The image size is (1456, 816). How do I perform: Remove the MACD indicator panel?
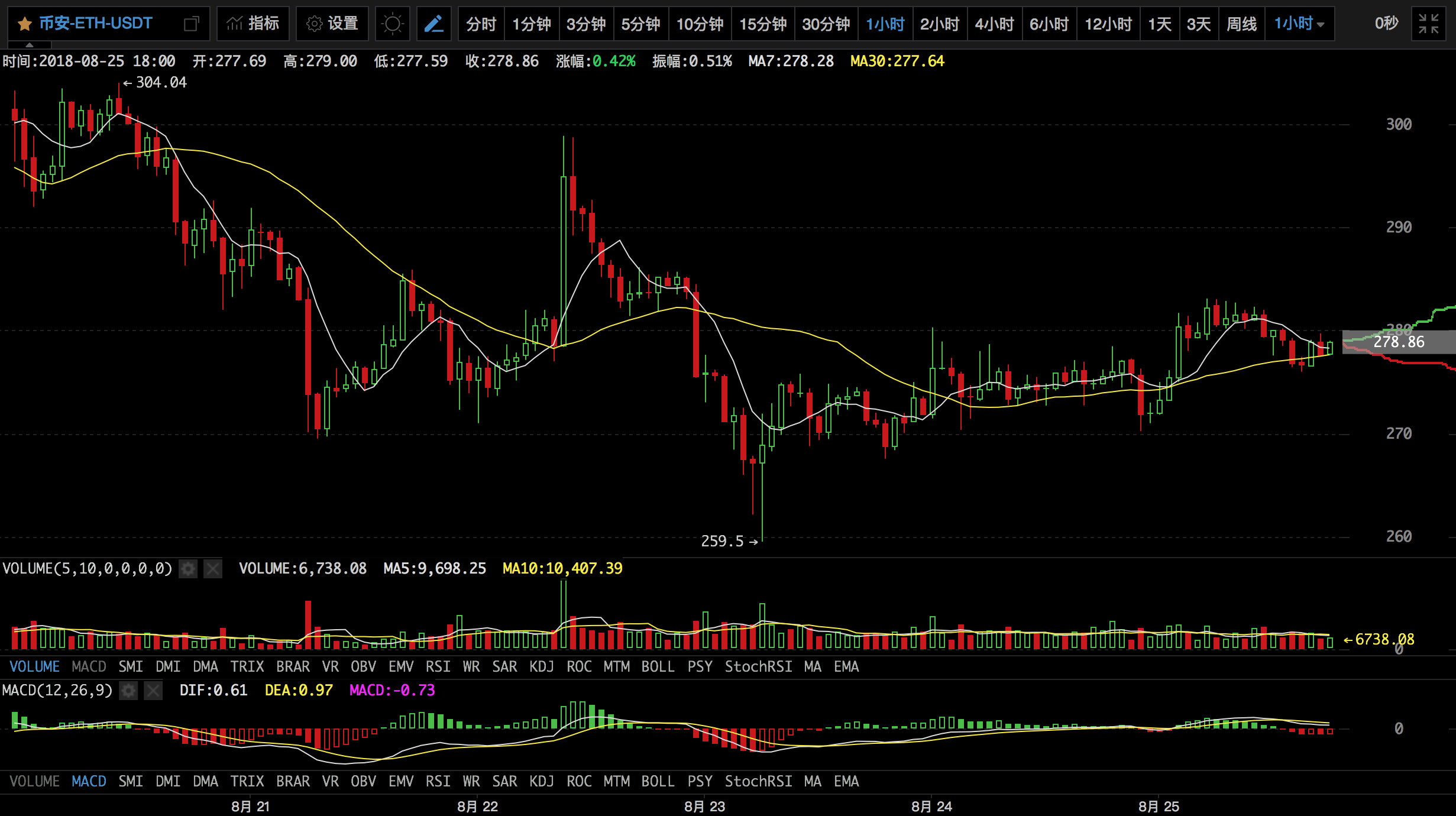point(153,691)
